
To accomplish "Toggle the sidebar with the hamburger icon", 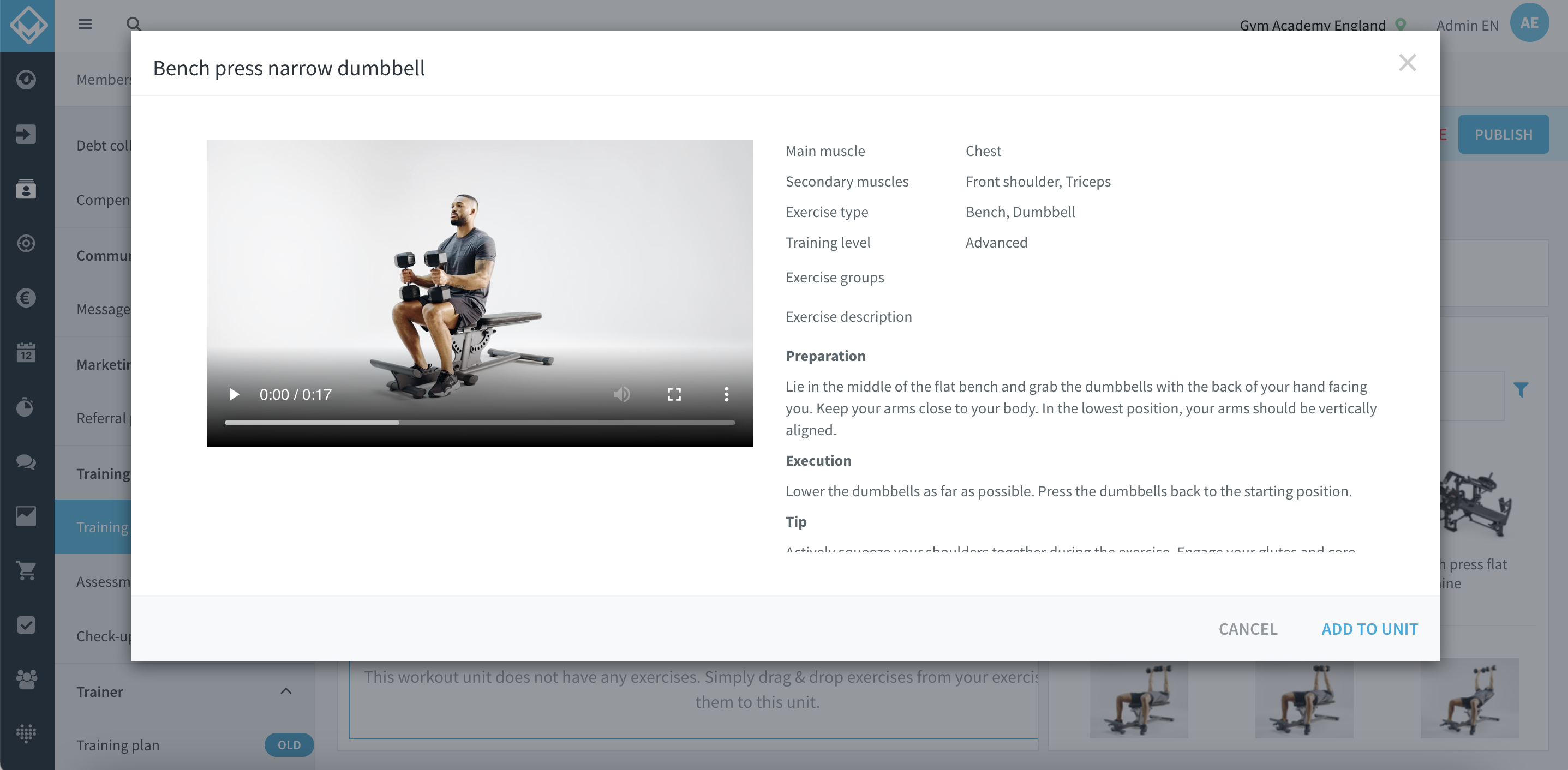I will 85,25.
